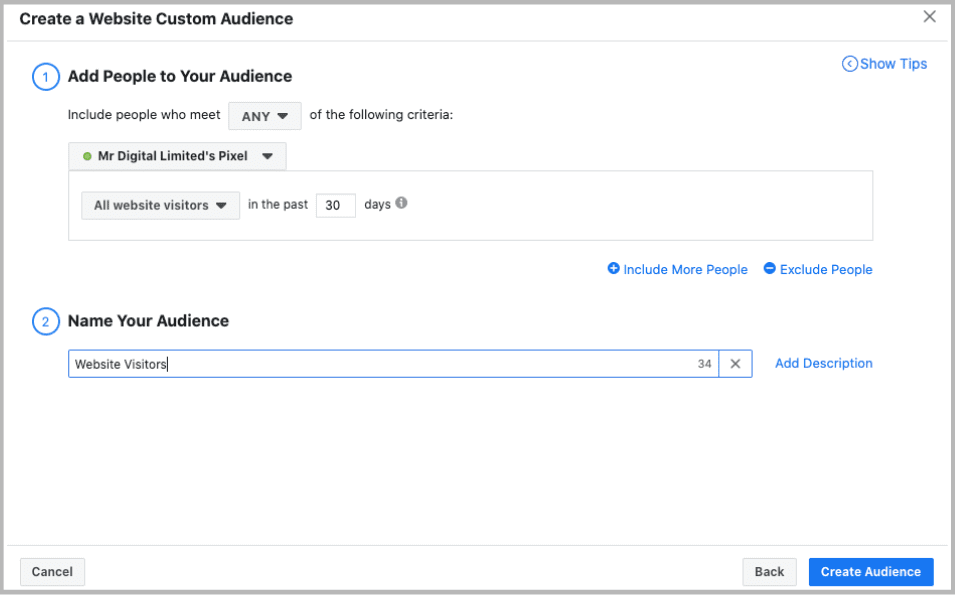Focus the audience name field with Website Visitors

pos(380,364)
